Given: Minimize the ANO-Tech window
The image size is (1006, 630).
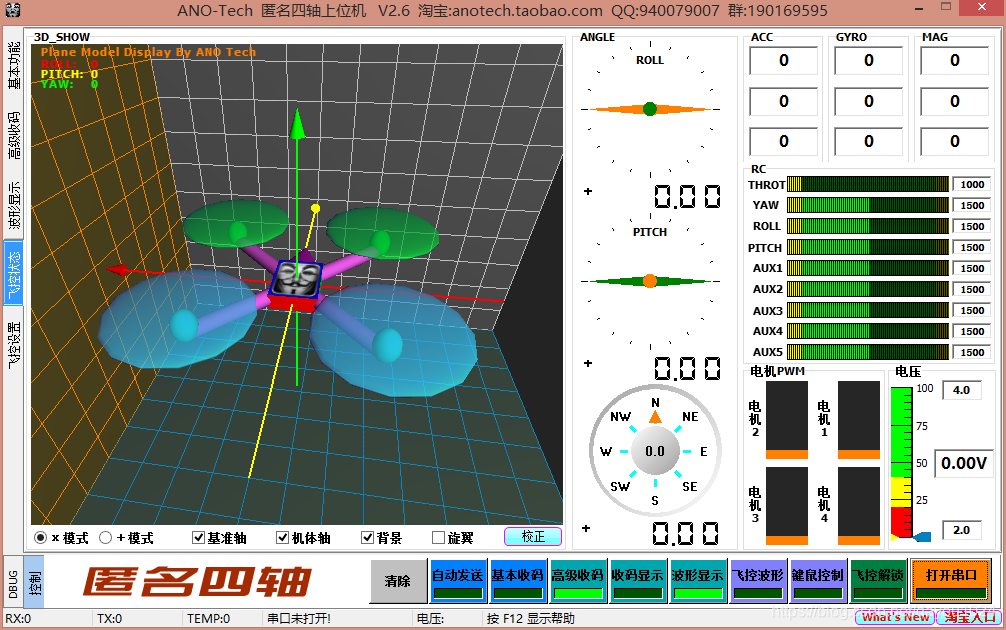Looking at the screenshot, I should 920,9.
